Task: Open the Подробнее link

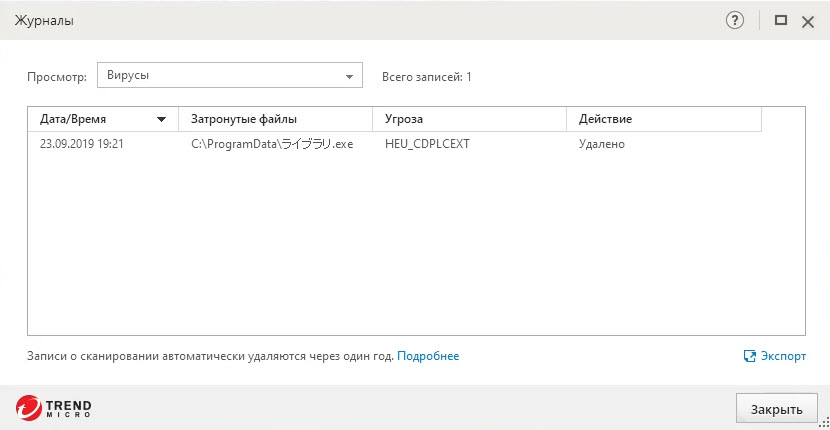Action: click(428, 356)
